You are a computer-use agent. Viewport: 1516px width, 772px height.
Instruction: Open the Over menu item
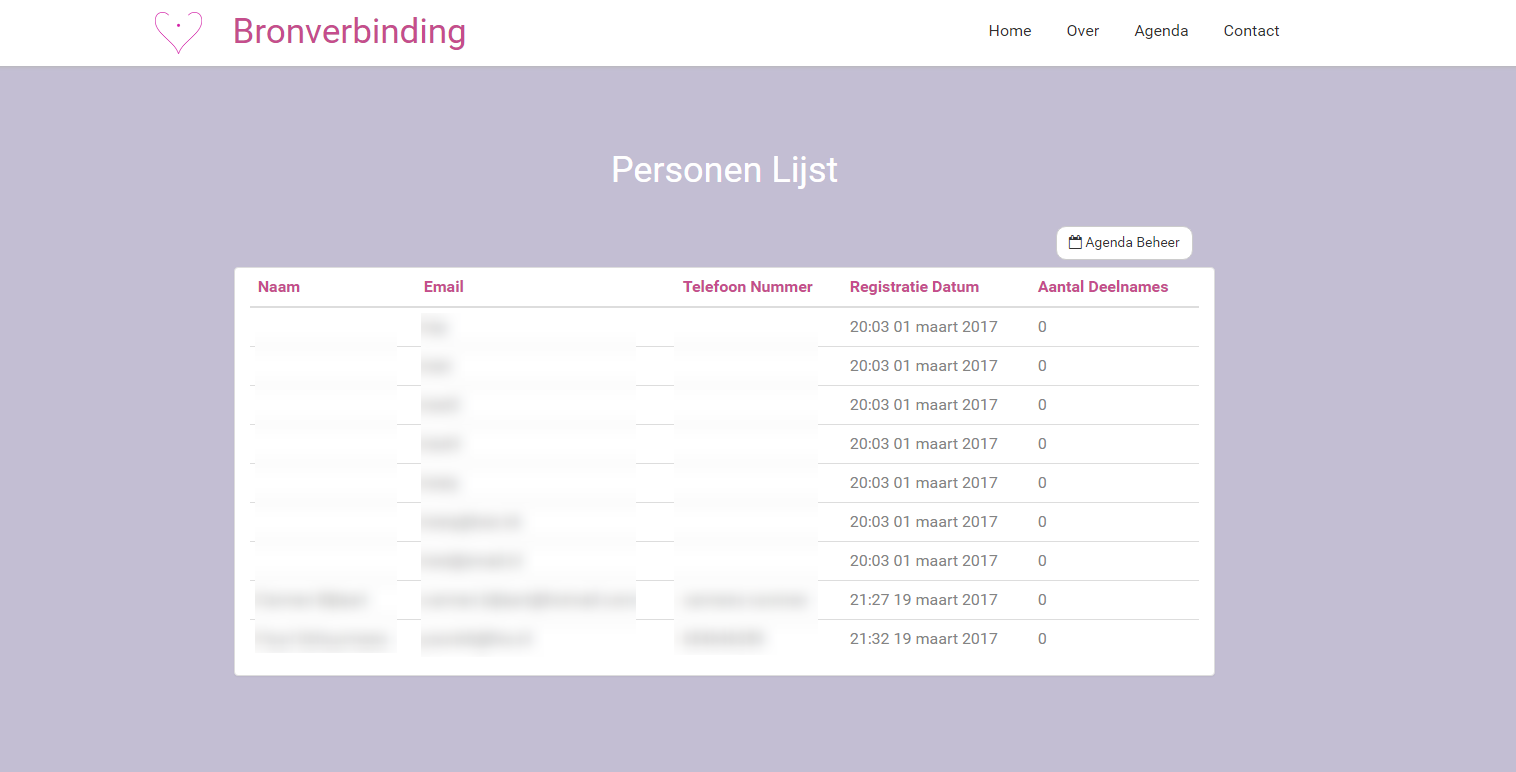pyautogui.click(x=1083, y=31)
